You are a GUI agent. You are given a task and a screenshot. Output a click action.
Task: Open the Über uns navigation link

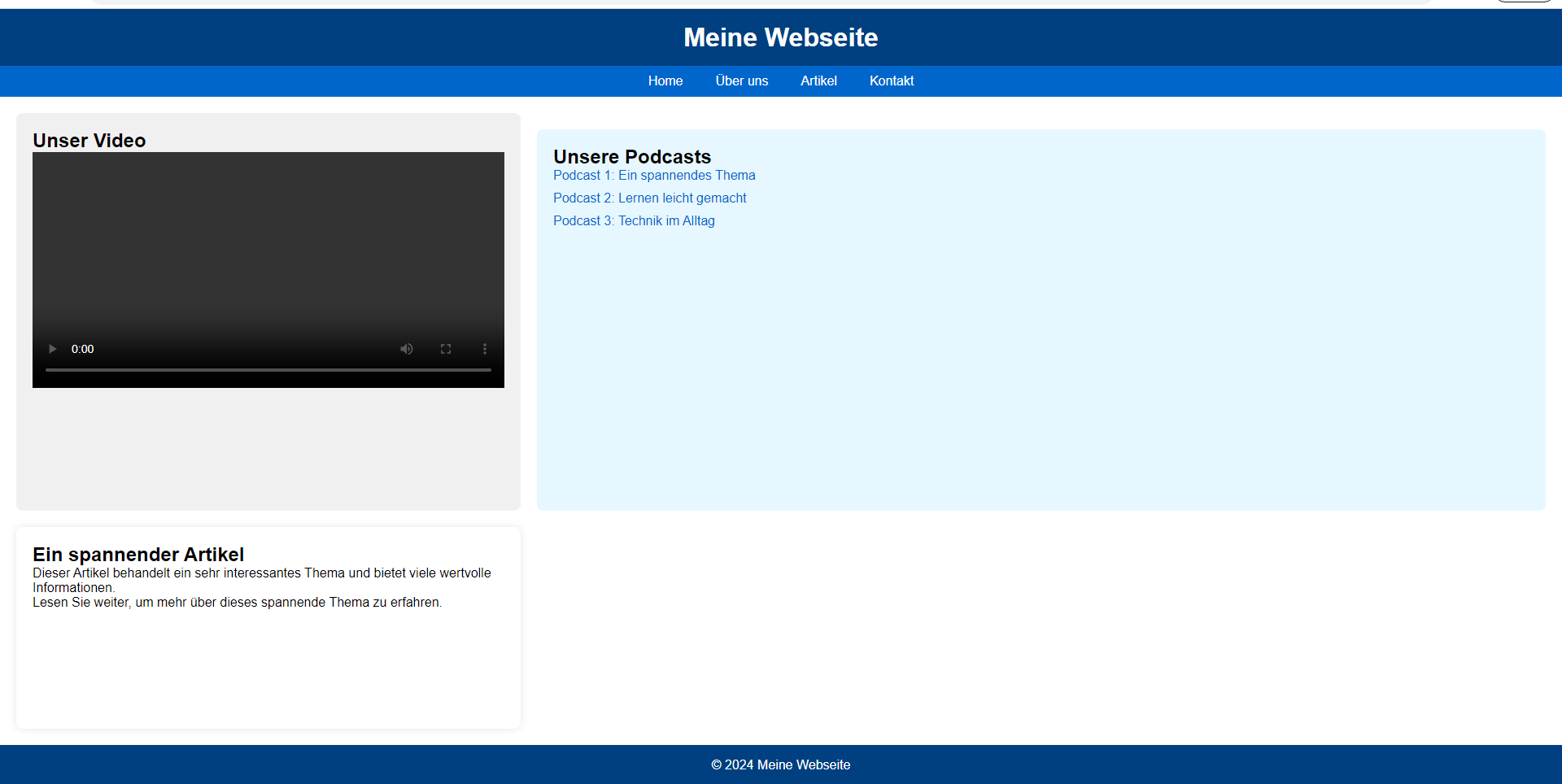click(x=741, y=81)
